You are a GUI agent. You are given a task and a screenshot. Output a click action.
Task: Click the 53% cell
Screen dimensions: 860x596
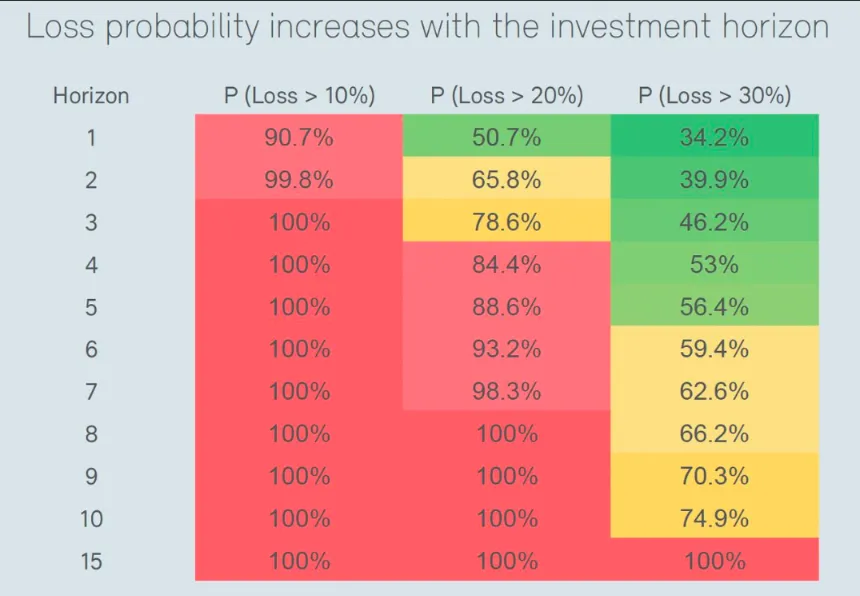(x=715, y=265)
